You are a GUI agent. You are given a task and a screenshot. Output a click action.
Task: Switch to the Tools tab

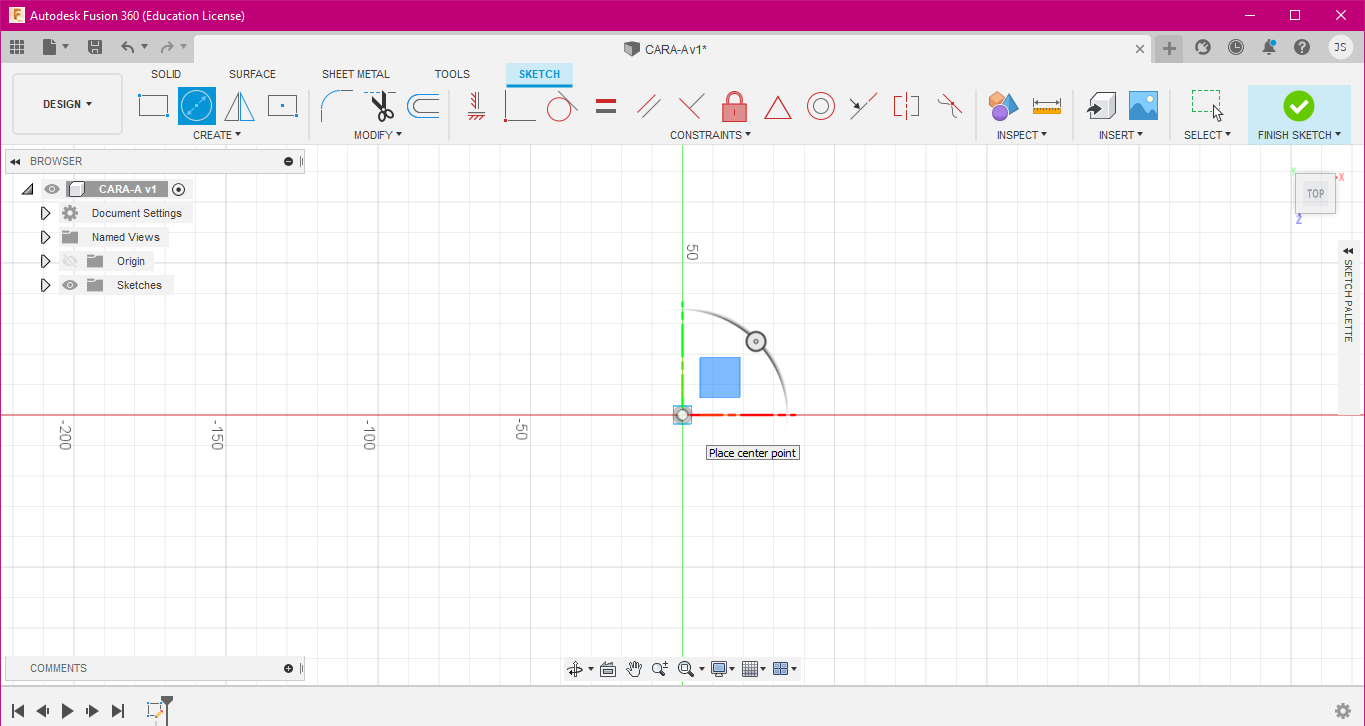[x=452, y=74]
